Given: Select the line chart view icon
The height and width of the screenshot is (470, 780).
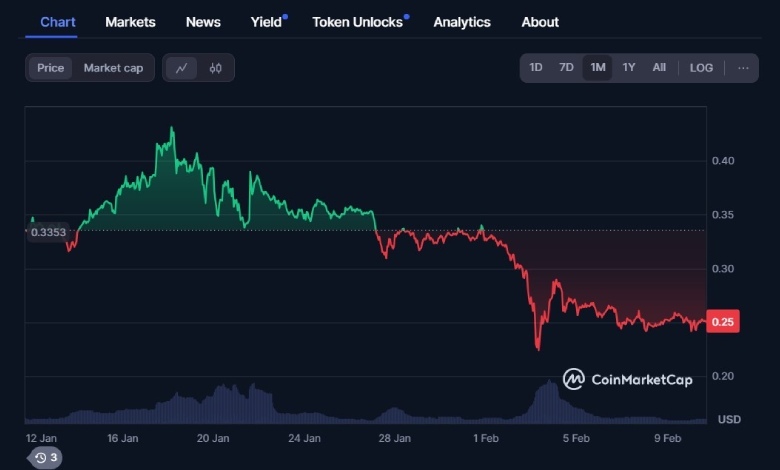Looking at the screenshot, I should point(182,68).
